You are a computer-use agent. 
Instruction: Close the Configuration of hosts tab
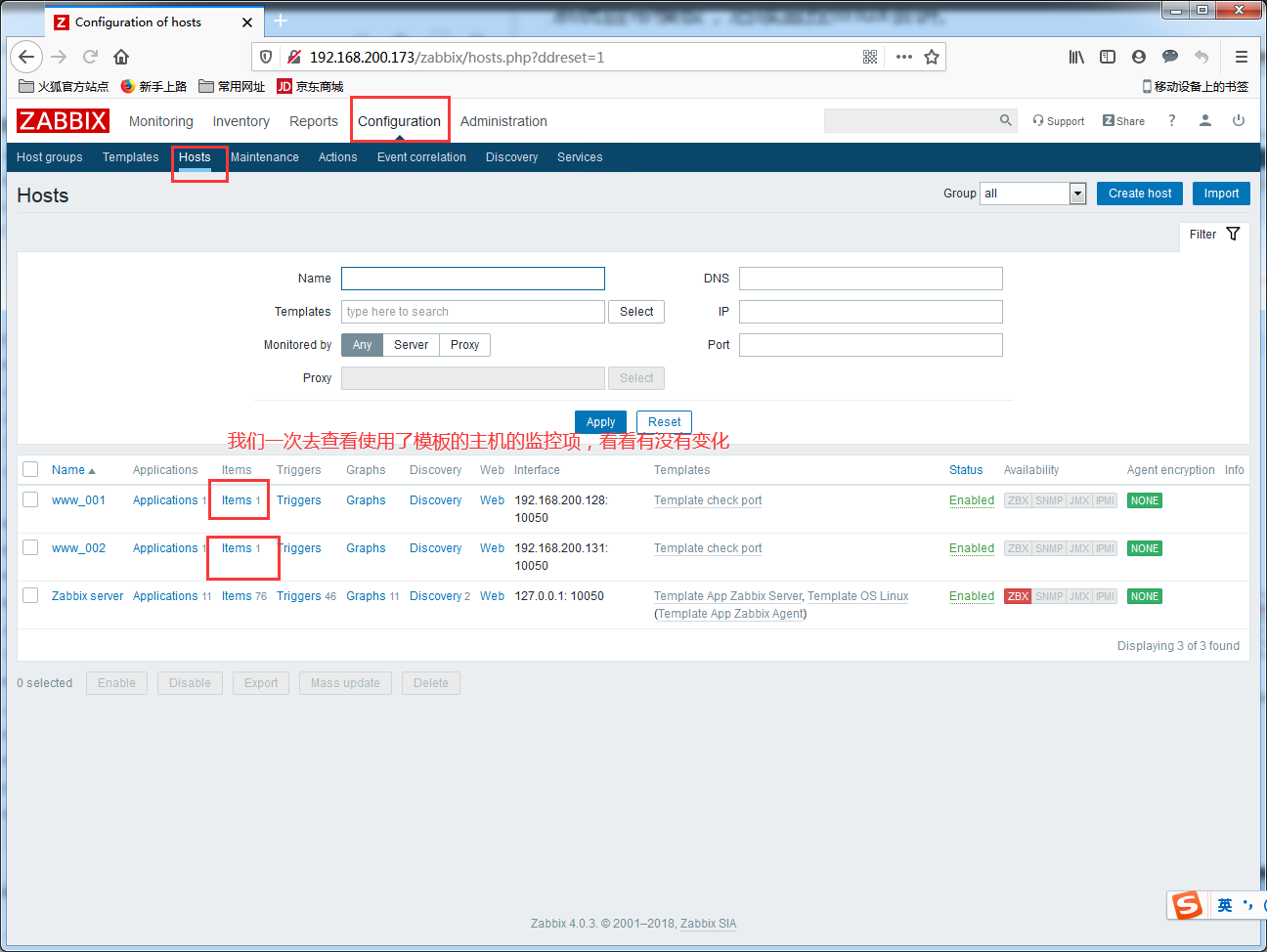coord(247,22)
